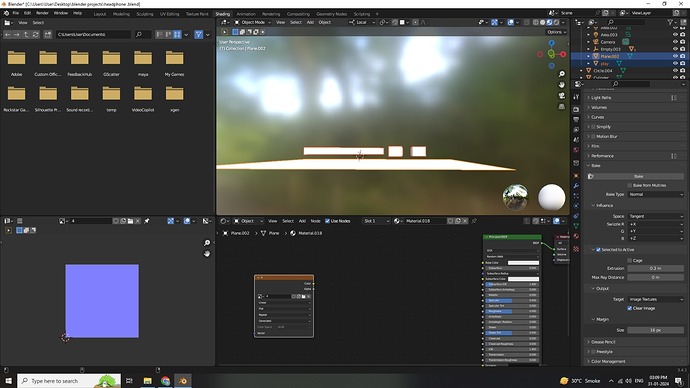Adjust the Extrusion value field
Image resolution: width=690 pixels, height=388 pixels.
pos(656,268)
